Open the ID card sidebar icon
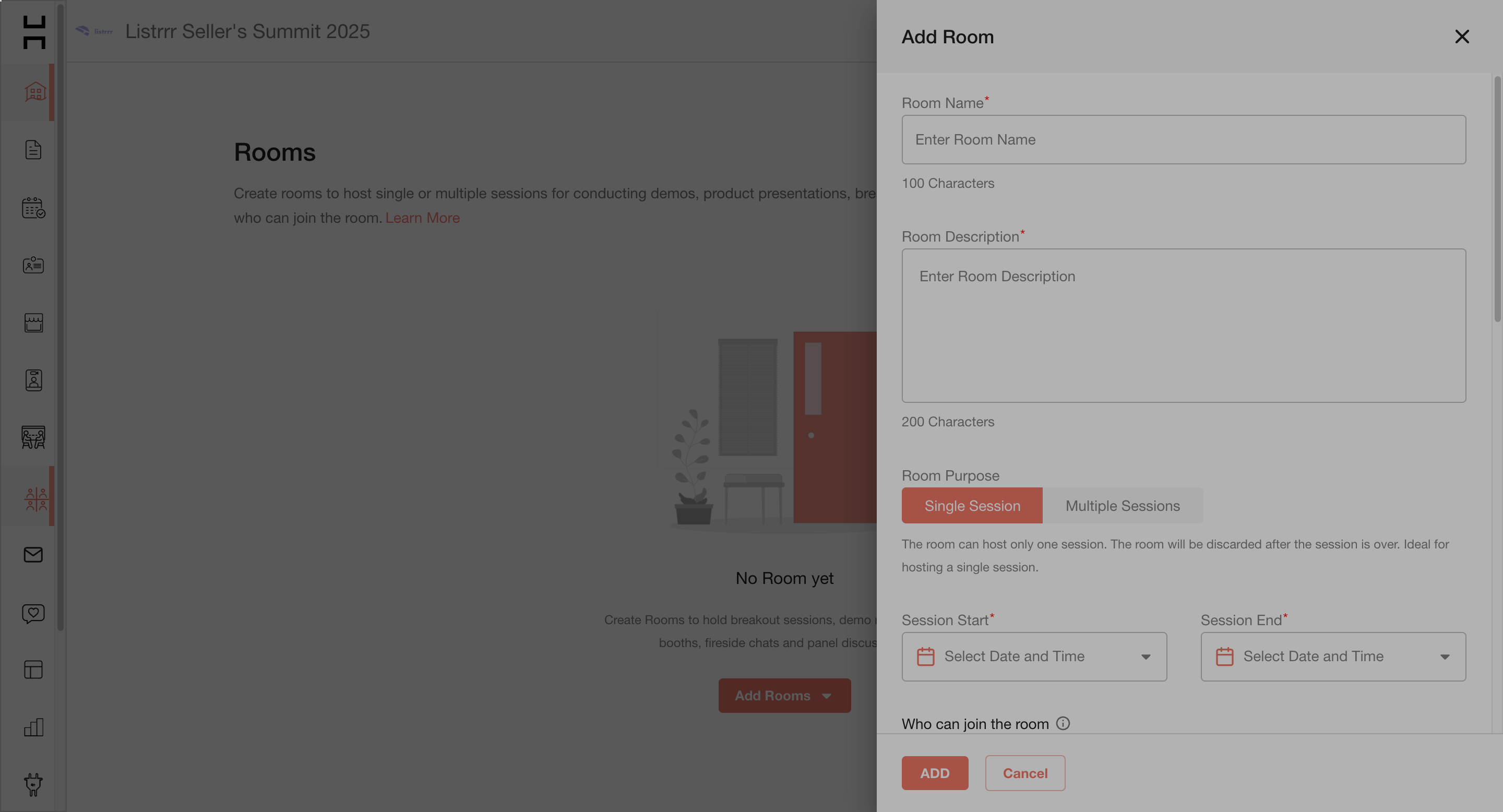 pos(33,265)
